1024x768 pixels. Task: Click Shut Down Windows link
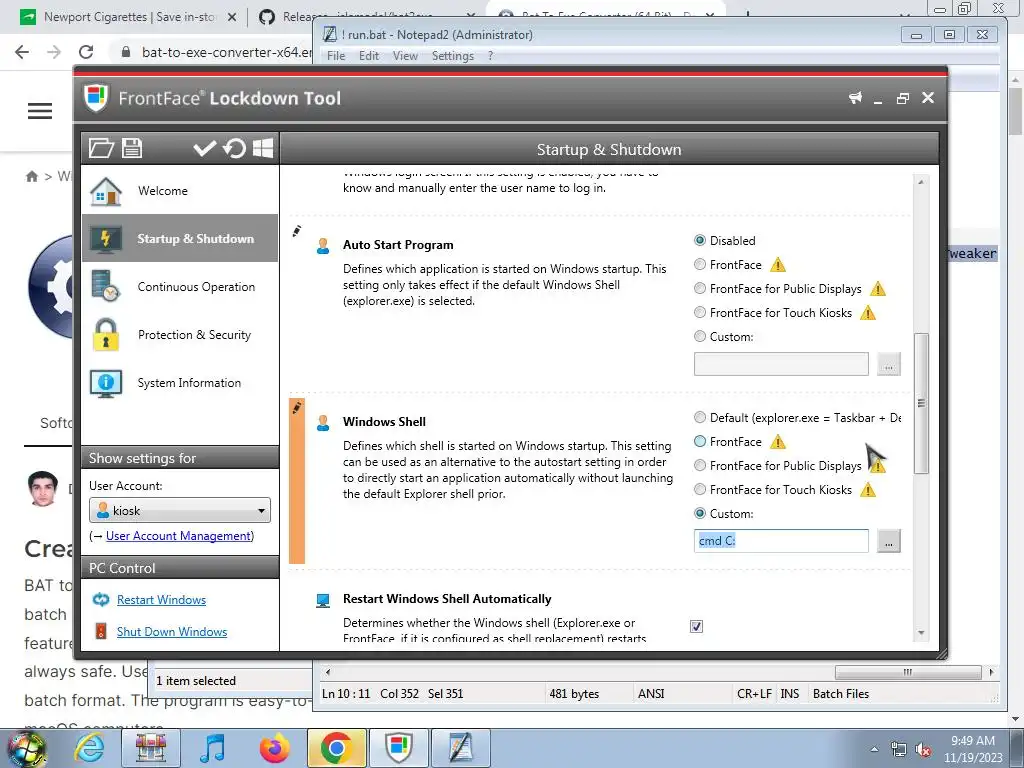(x=172, y=632)
